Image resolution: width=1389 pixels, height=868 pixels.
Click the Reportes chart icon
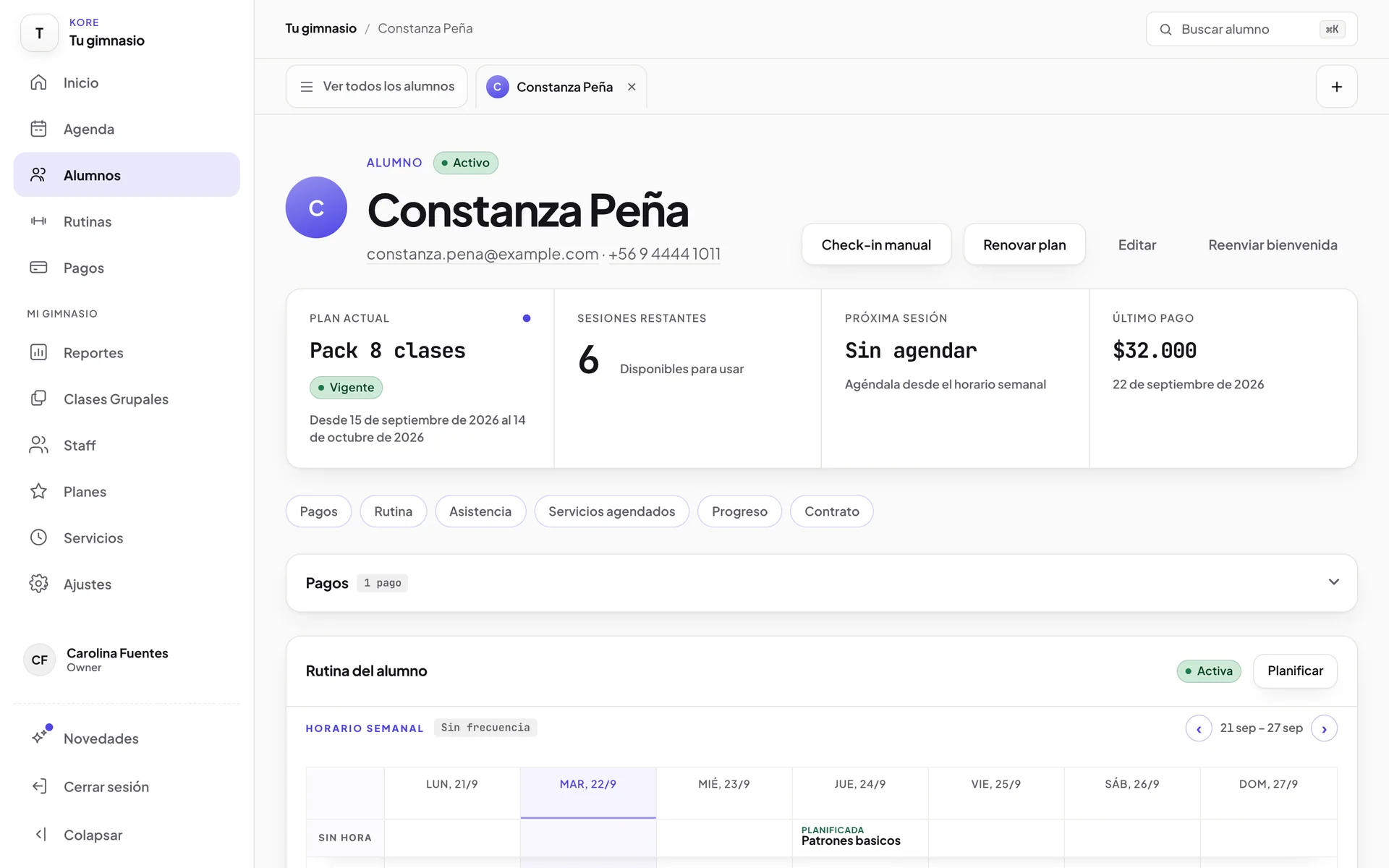[x=38, y=352]
